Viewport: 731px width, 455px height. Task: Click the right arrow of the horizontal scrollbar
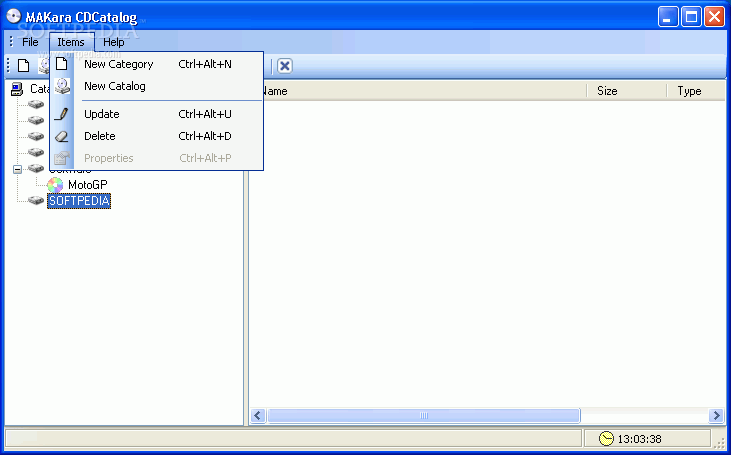[716, 415]
